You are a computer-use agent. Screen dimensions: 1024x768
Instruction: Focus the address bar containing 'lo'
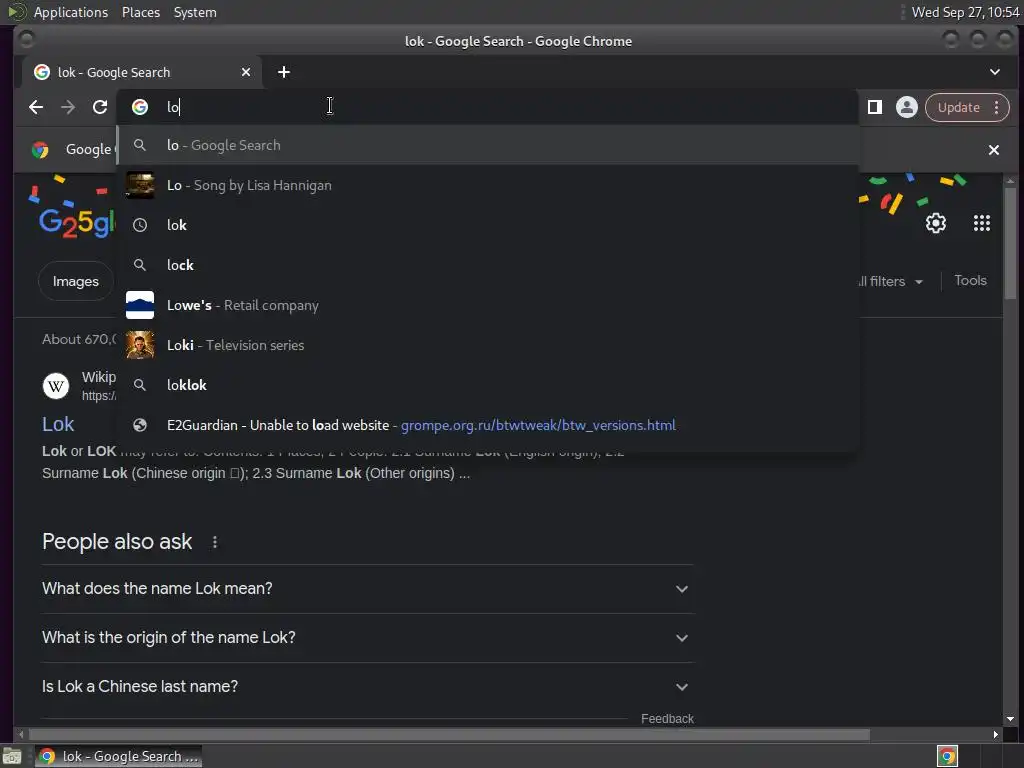tap(487, 107)
